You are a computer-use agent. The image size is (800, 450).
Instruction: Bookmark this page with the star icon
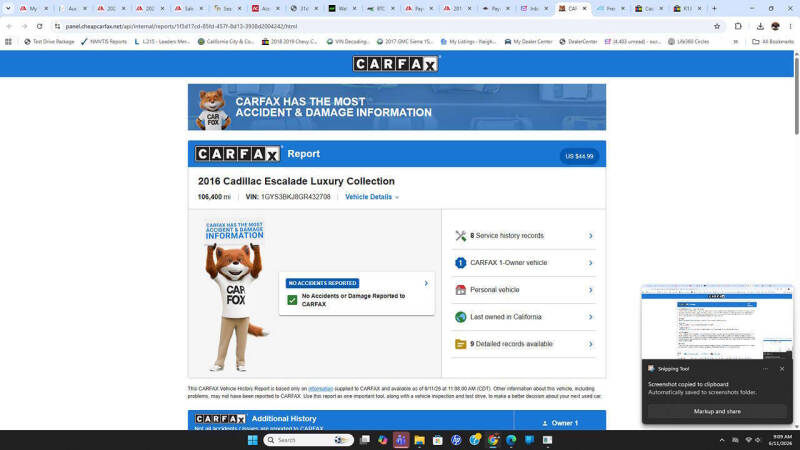tap(717, 26)
